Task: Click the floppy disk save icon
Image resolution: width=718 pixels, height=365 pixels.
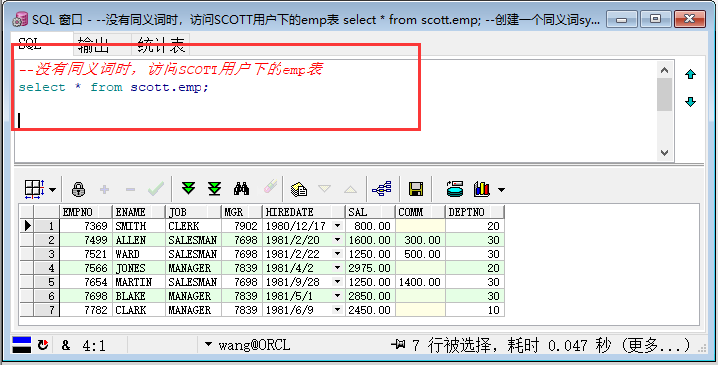Action: 416,189
